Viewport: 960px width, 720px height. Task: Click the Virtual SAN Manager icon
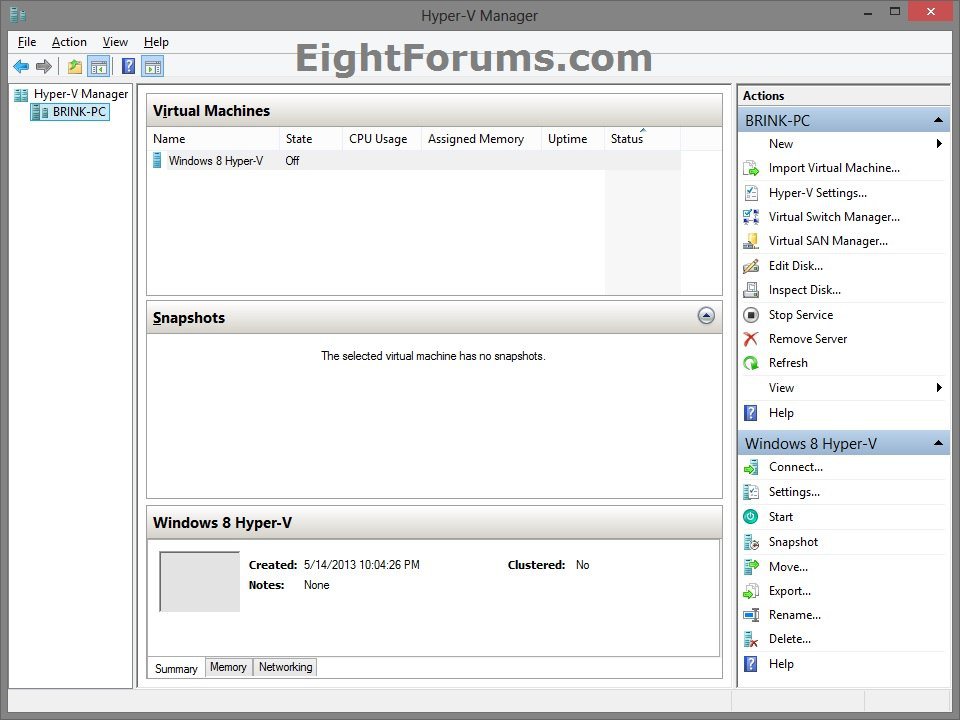pyautogui.click(x=751, y=241)
